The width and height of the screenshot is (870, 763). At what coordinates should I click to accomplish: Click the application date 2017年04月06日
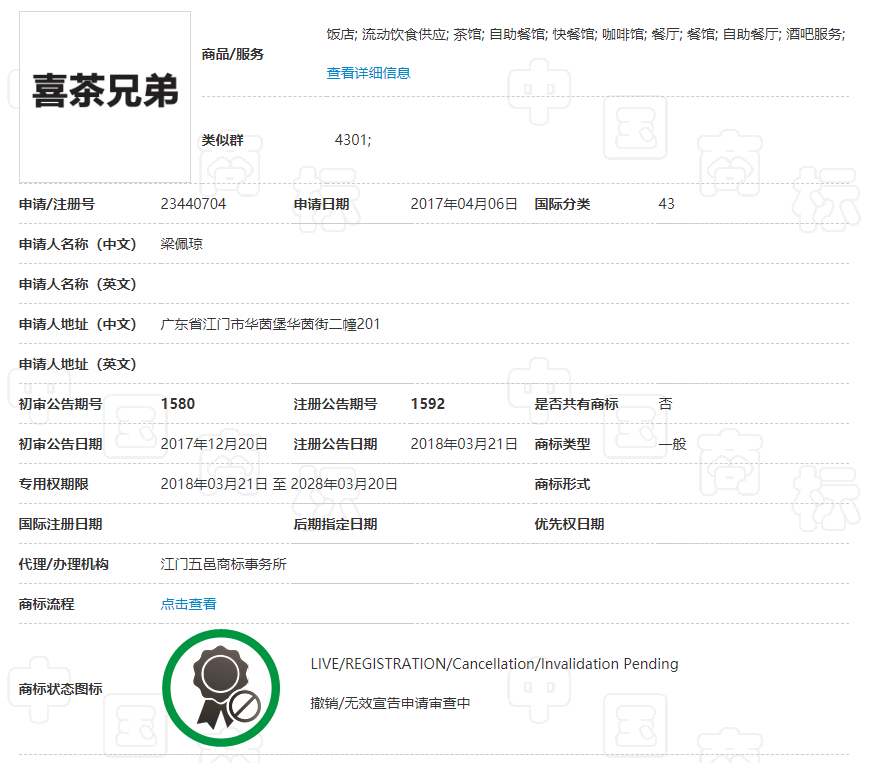[464, 204]
